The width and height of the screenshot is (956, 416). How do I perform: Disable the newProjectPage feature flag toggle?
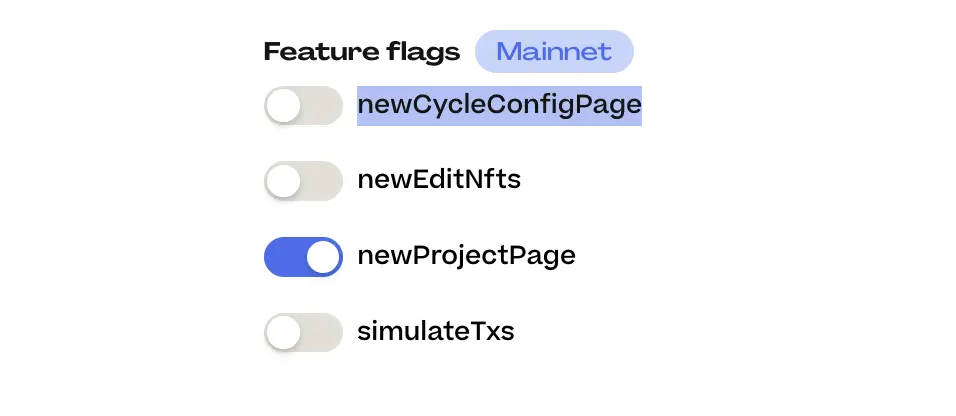pyautogui.click(x=303, y=257)
